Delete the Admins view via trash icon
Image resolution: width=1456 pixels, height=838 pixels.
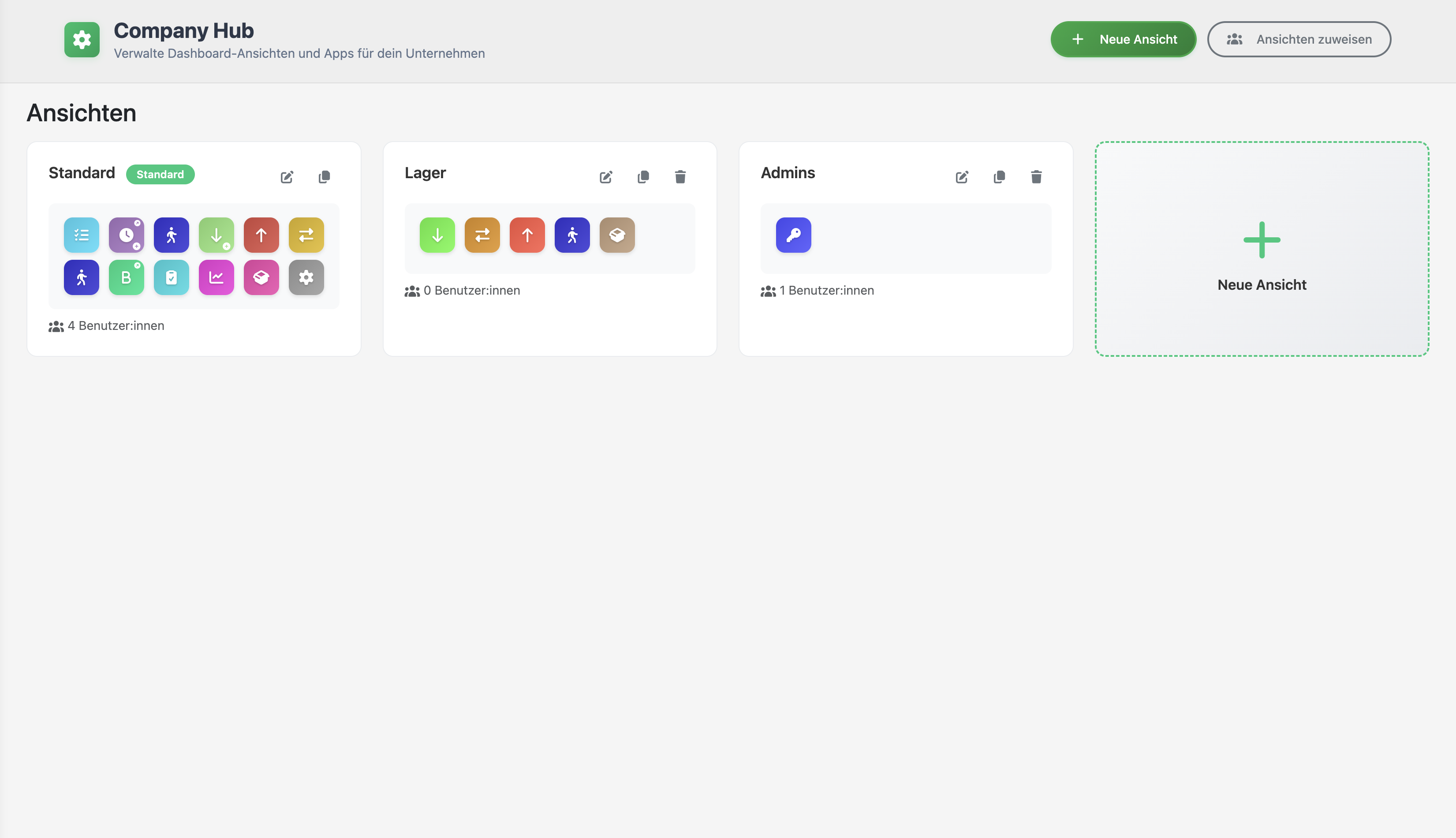pyautogui.click(x=1036, y=177)
